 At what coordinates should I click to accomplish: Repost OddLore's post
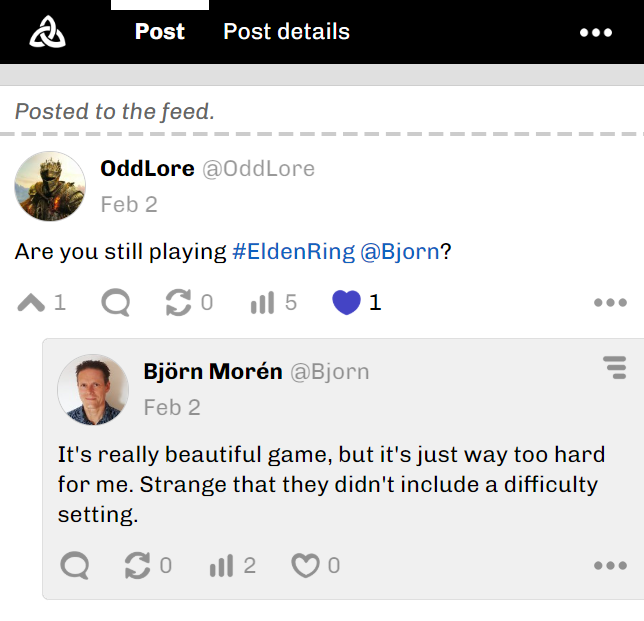(x=178, y=303)
